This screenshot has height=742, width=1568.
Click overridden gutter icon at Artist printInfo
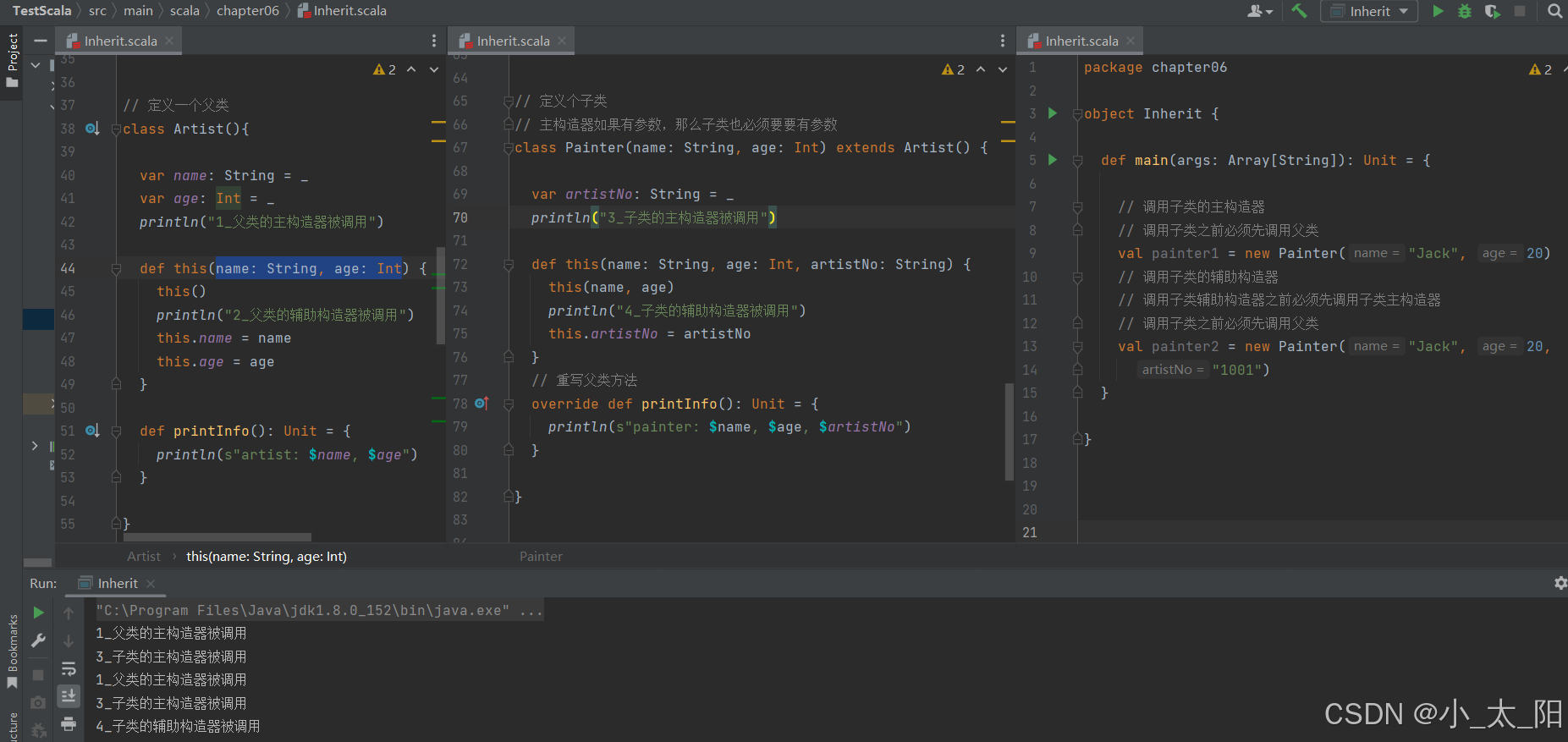(92, 431)
